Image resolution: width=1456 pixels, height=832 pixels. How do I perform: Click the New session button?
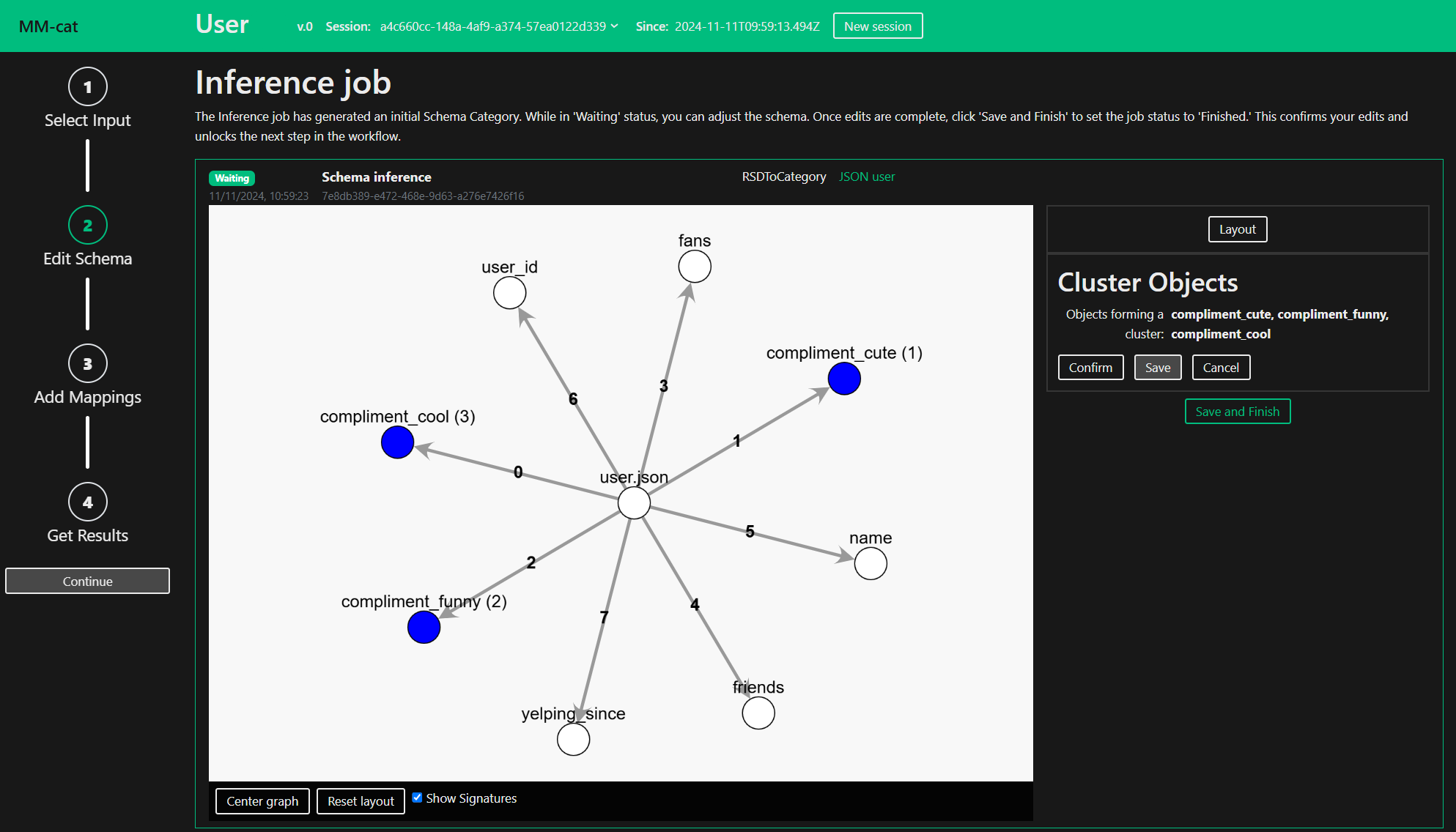pos(878,26)
